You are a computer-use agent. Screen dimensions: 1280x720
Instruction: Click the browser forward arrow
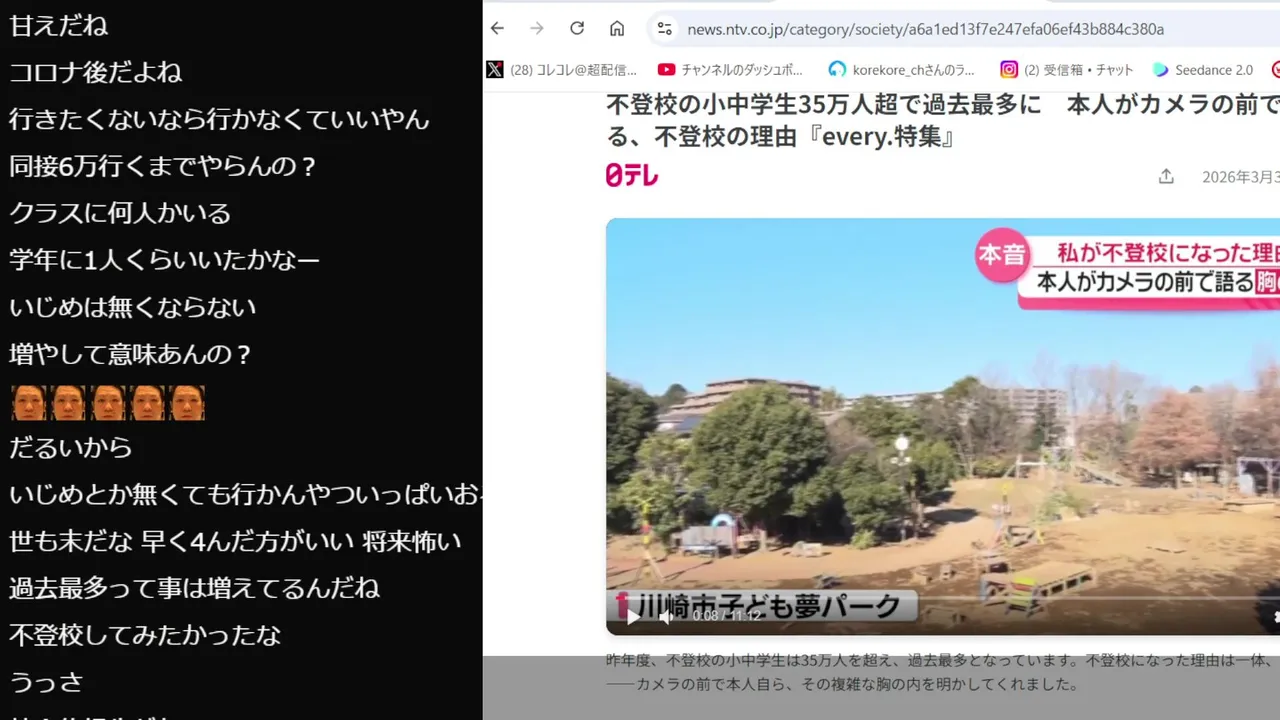coord(537,29)
